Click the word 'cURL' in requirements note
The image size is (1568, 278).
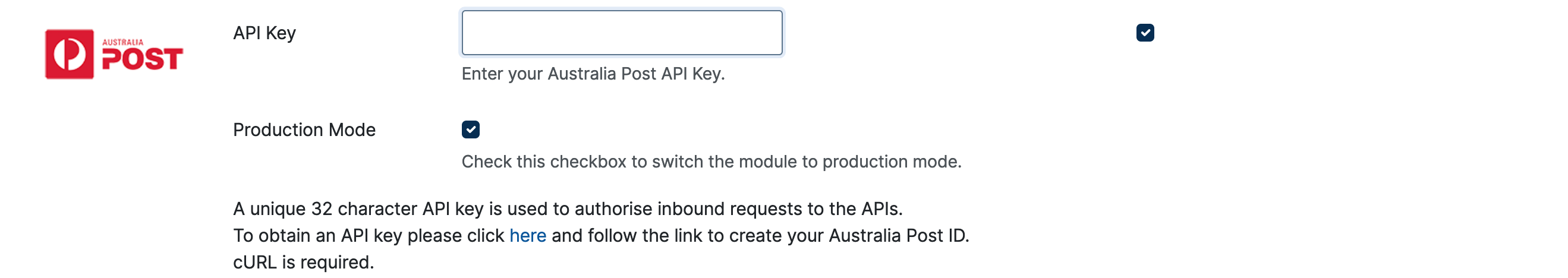coord(254,262)
